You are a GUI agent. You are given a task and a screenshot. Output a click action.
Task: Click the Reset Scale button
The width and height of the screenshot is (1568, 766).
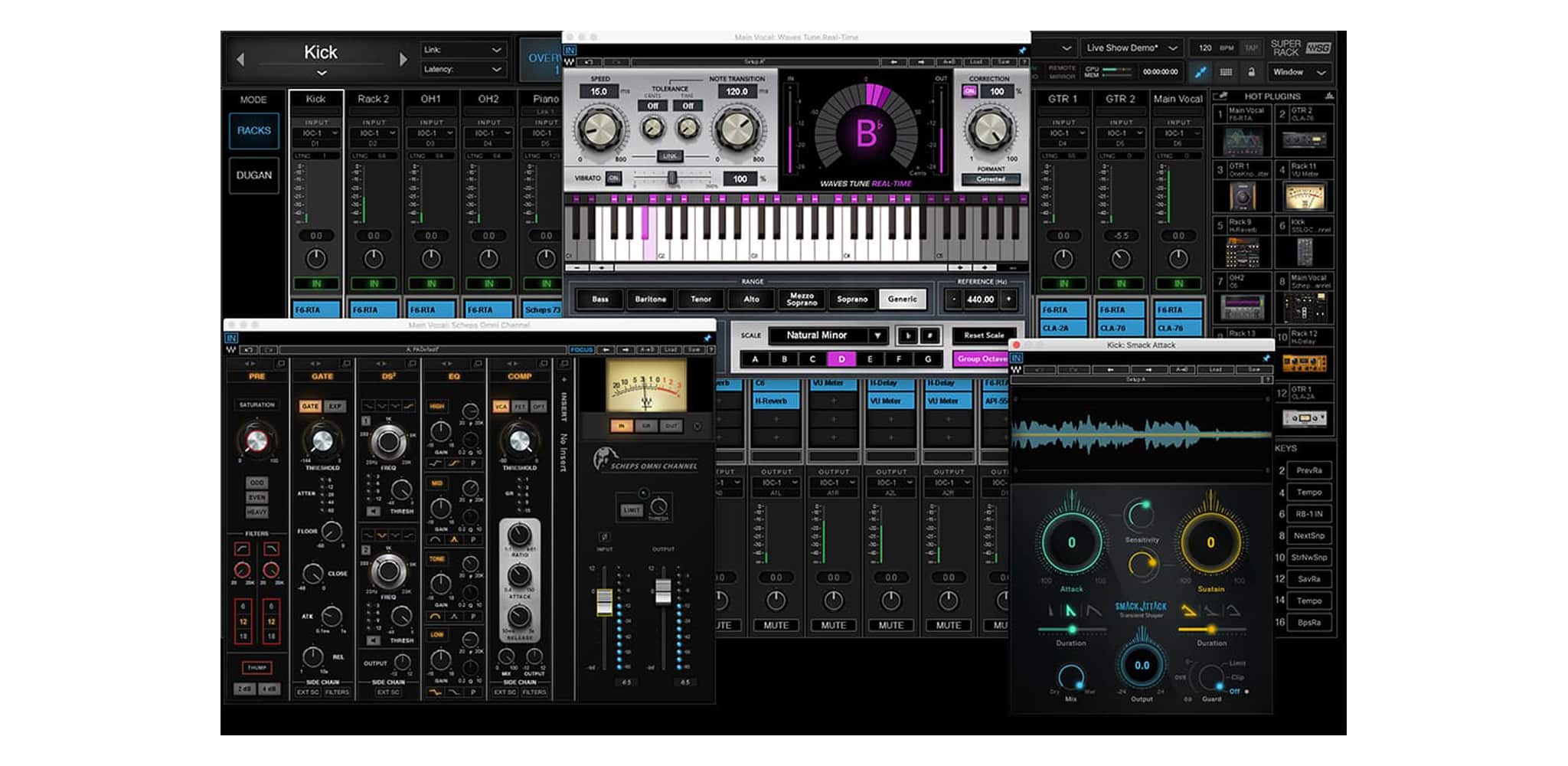983,336
